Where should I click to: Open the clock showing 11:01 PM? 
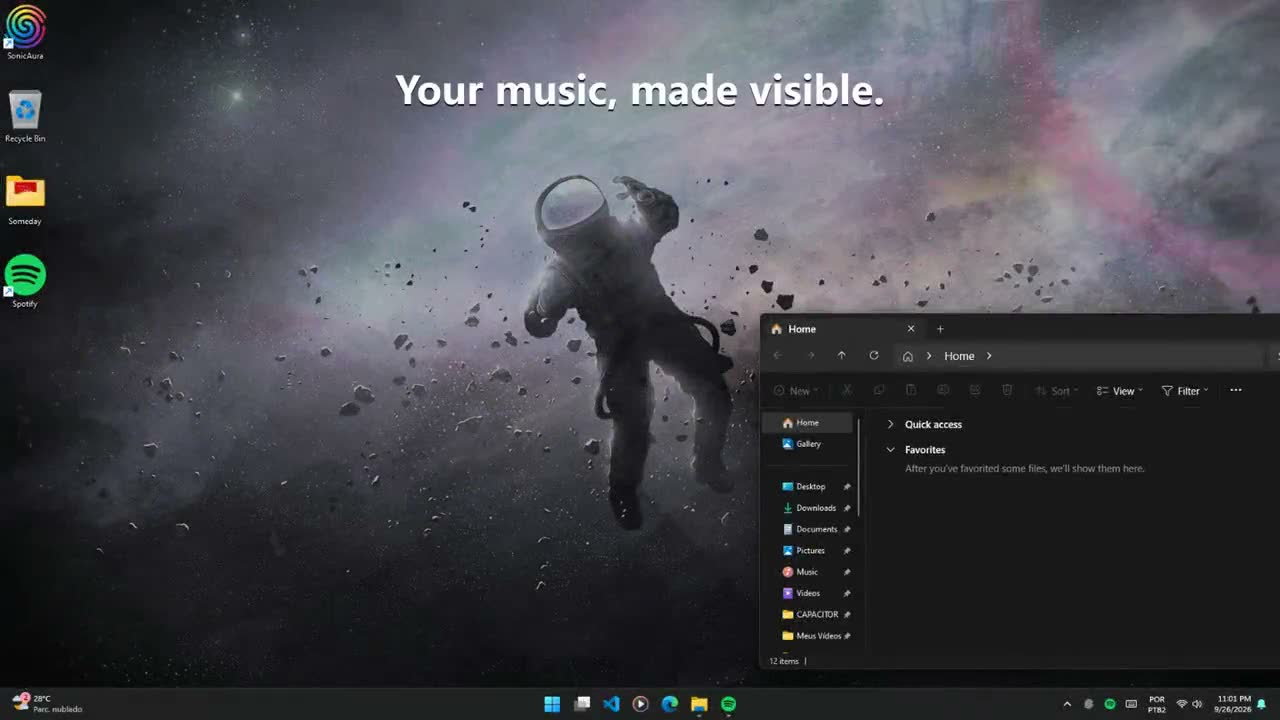[x=1233, y=704]
